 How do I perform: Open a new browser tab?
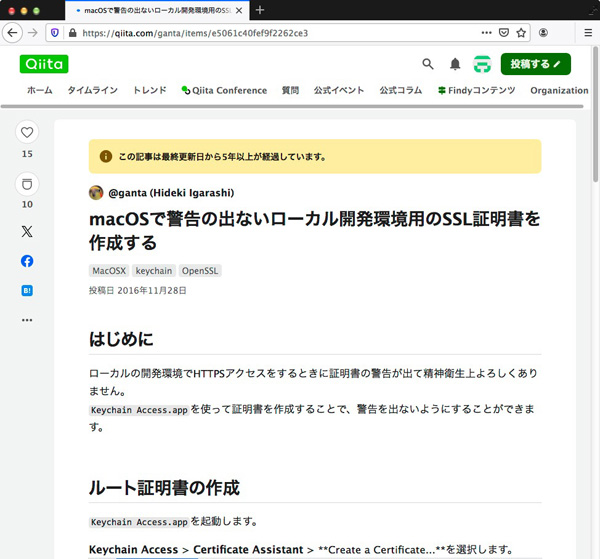coord(260,10)
